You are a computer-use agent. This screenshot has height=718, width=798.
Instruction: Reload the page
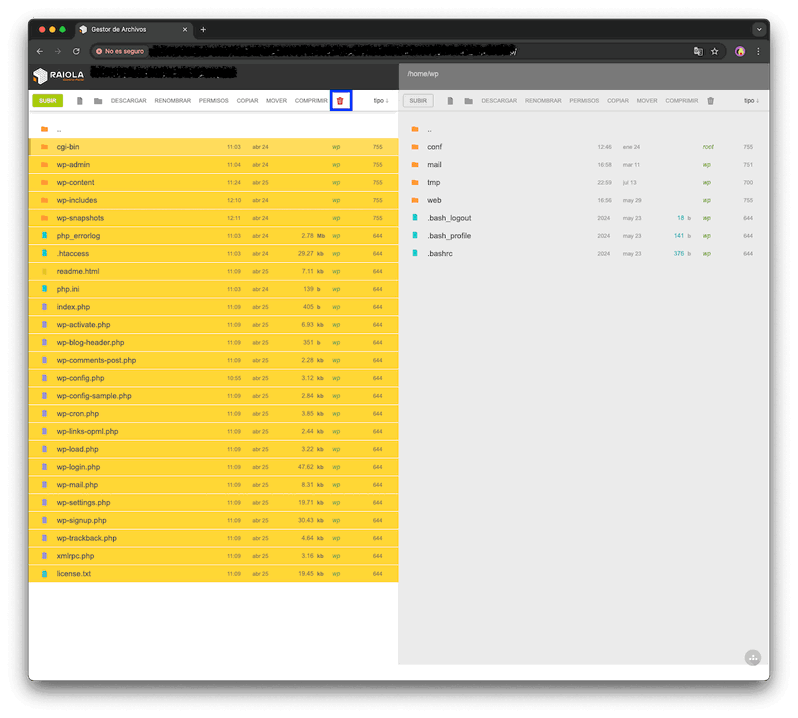(x=76, y=51)
